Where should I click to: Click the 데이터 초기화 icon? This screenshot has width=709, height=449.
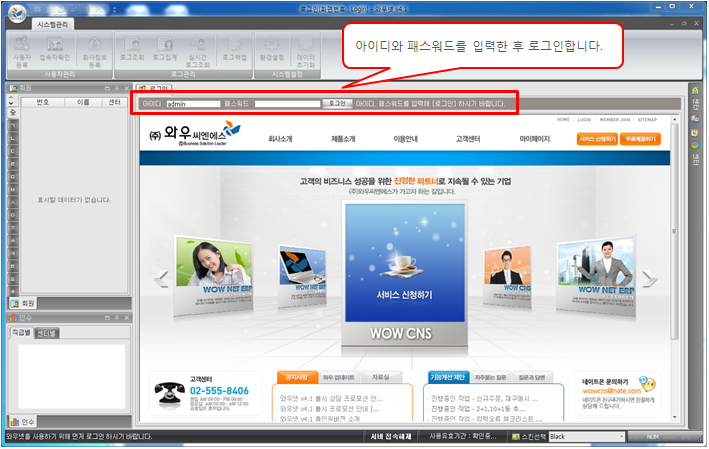[x=306, y=49]
